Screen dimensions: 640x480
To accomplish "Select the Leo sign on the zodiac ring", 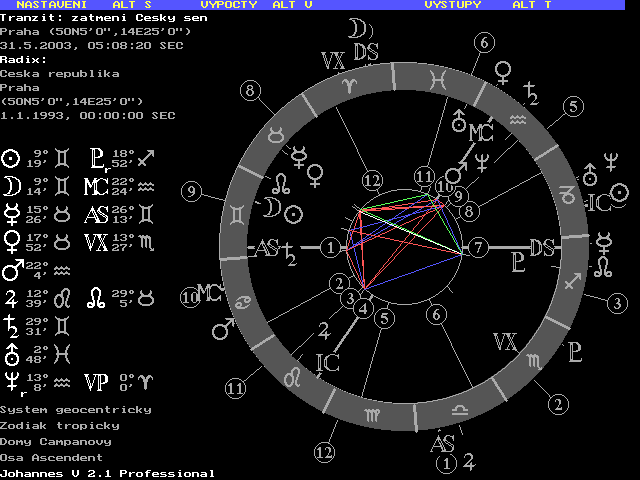I will coord(296,377).
